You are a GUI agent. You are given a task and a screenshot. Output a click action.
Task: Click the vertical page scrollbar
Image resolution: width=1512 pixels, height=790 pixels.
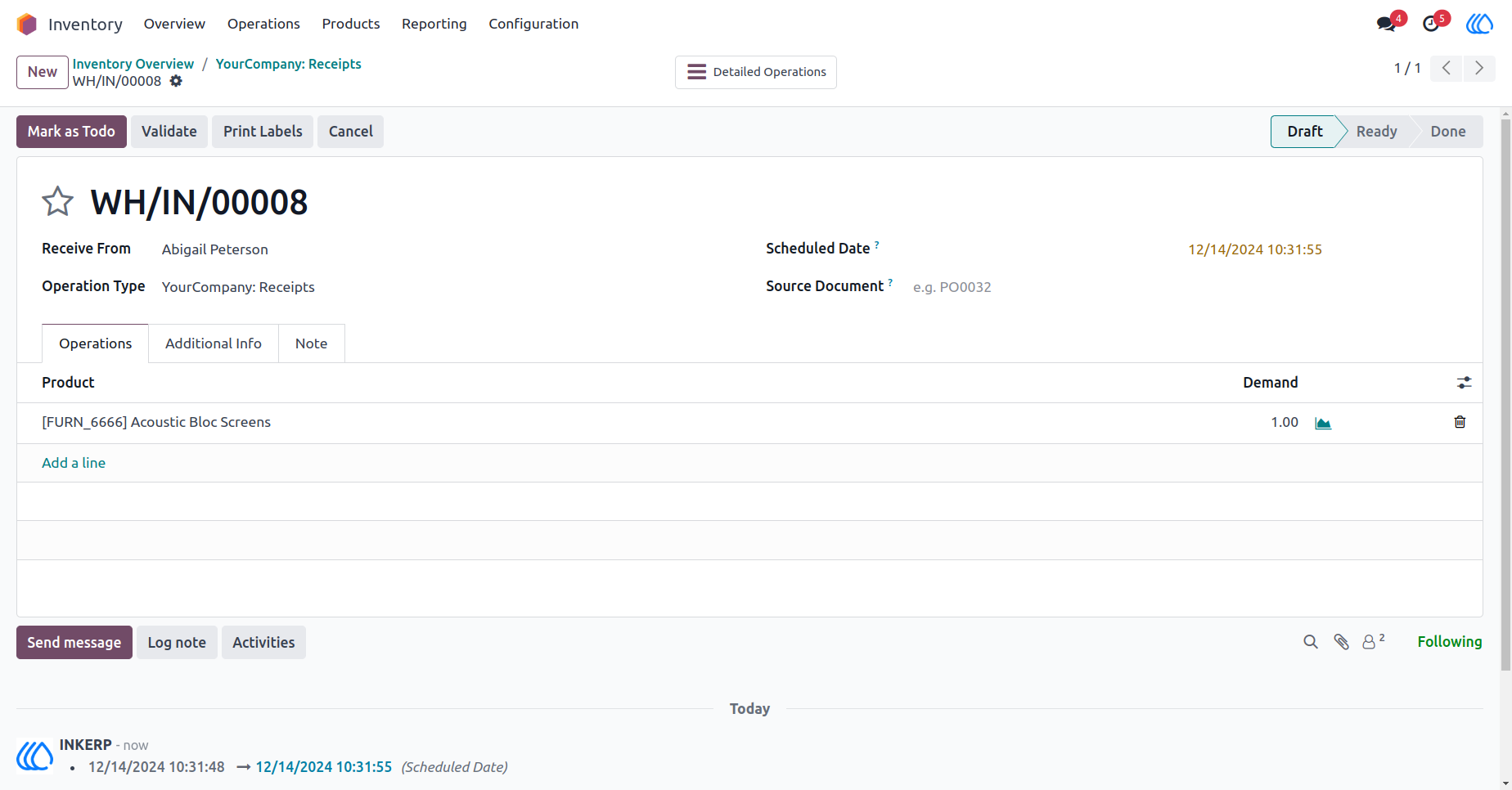click(x=1505, y=396)
